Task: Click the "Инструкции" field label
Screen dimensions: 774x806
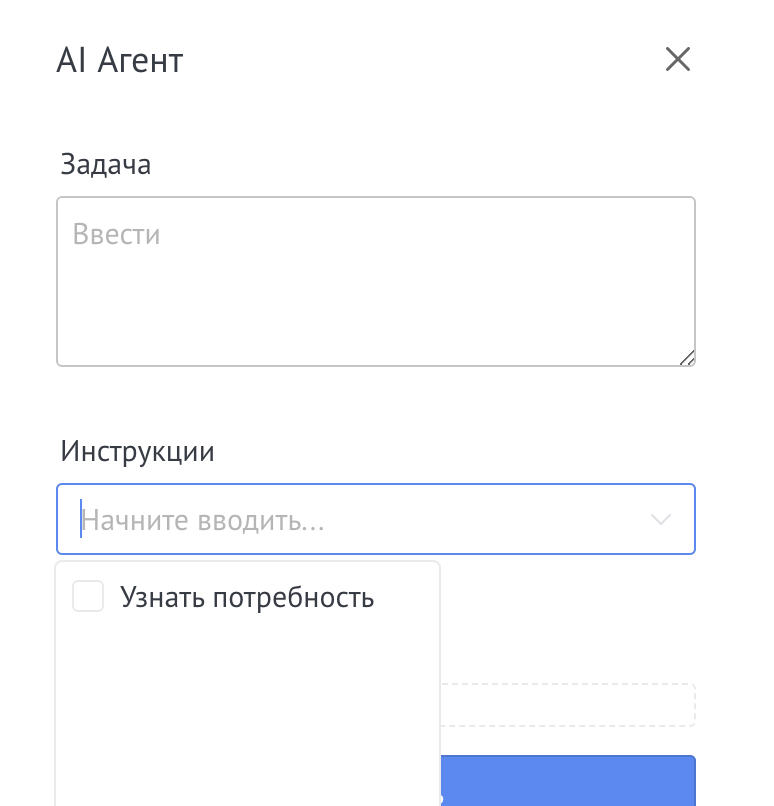Action: point(137,451)
